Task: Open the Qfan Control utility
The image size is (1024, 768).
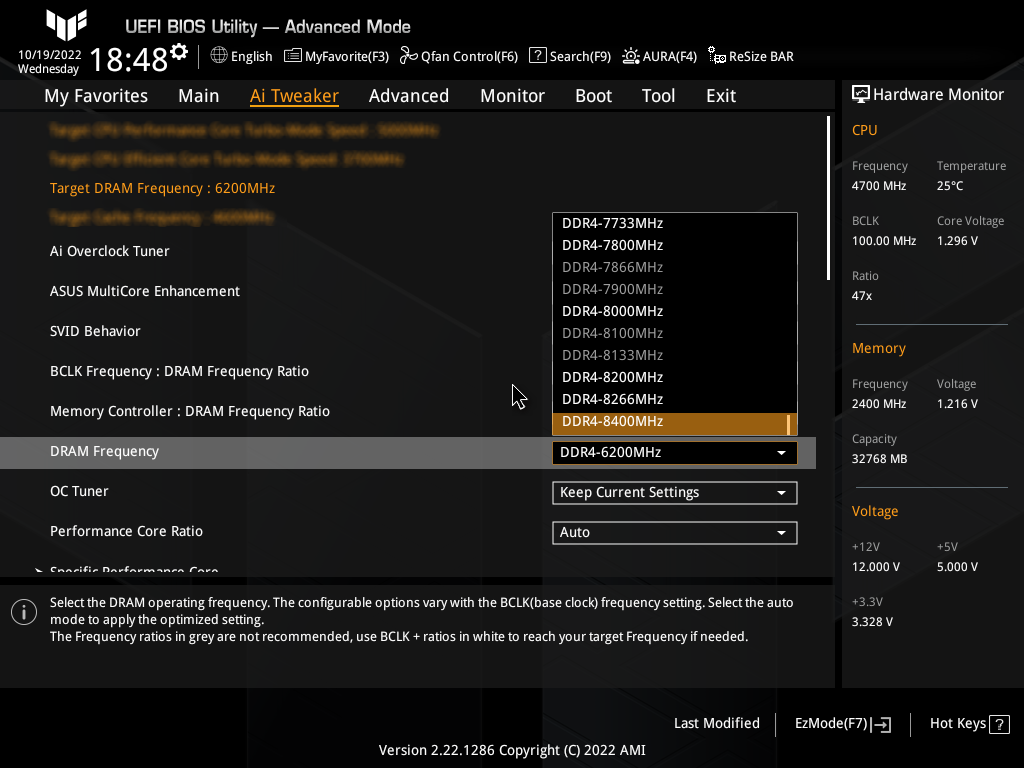Action: [458, 56]
